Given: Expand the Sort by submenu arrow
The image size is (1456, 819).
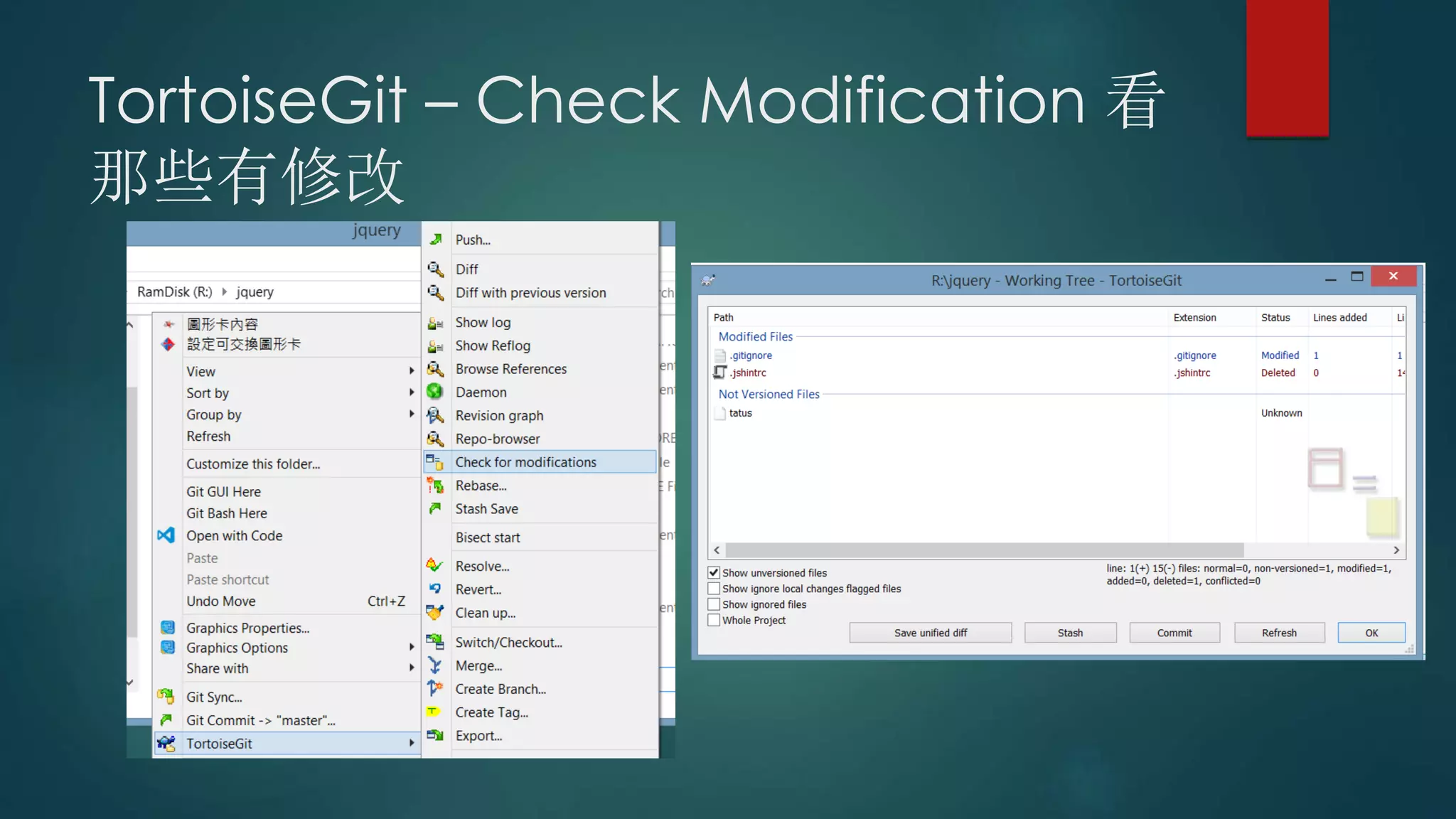Looking at the screenshot, I should 412,392.
